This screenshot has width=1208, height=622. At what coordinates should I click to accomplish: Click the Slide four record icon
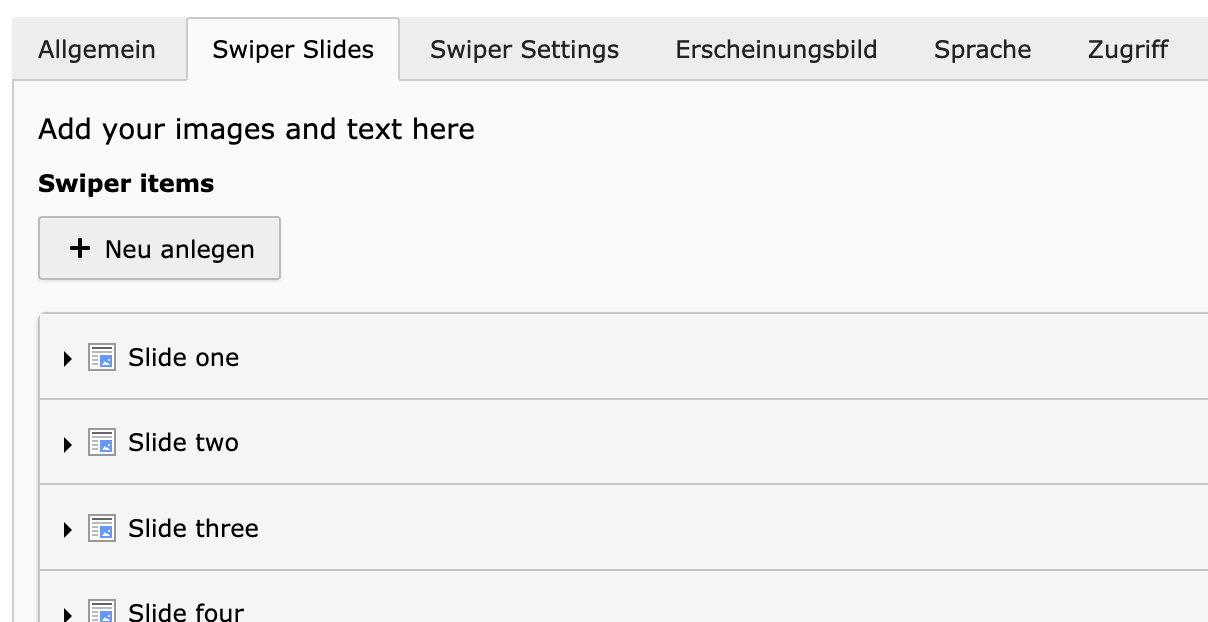point(102,611)
